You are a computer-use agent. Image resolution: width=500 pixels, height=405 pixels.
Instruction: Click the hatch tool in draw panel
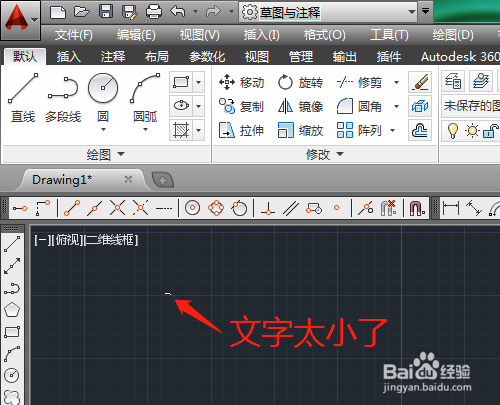(181, 130)
